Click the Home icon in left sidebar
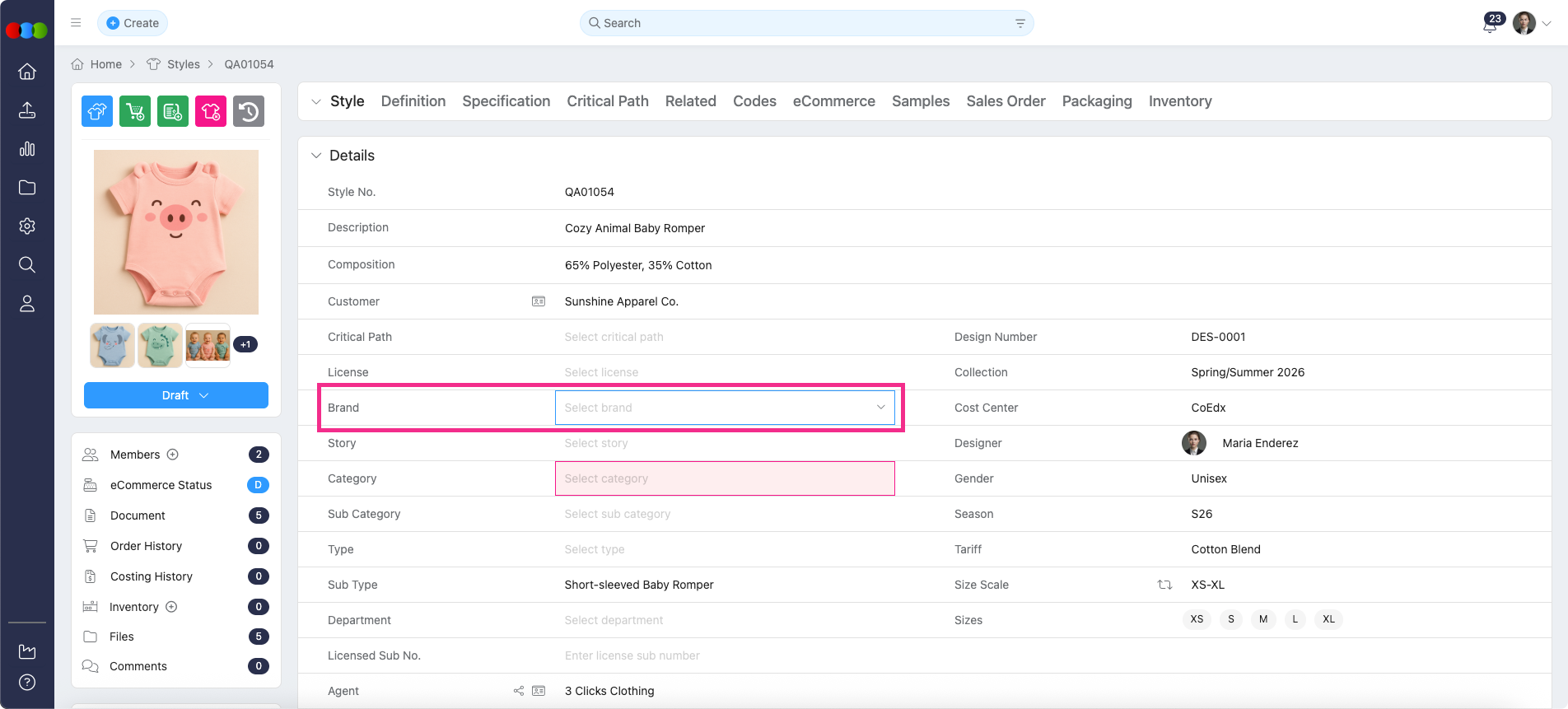1568x709 pixels. (27, 72)
